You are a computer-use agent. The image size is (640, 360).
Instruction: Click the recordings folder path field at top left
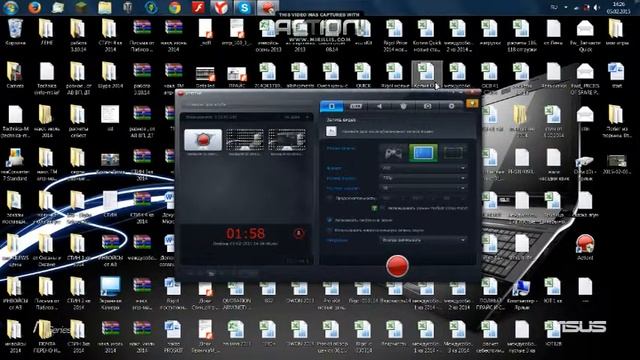tap(246, 105)
